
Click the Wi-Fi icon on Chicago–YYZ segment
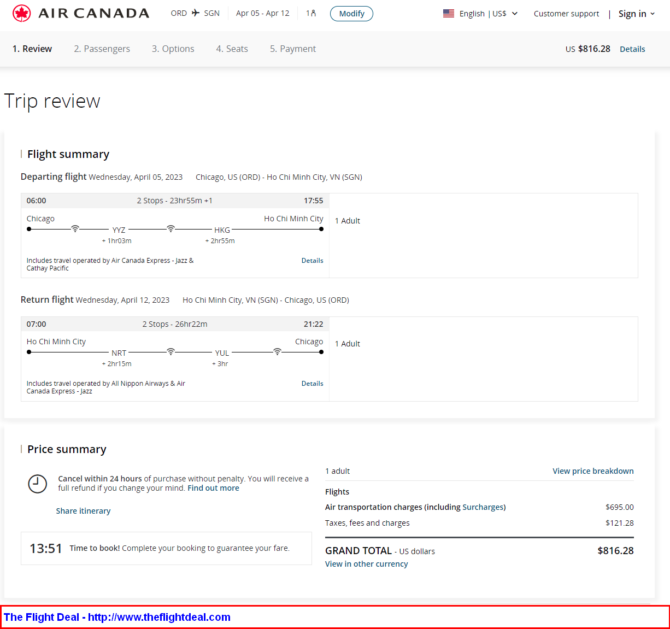(75, 228)
